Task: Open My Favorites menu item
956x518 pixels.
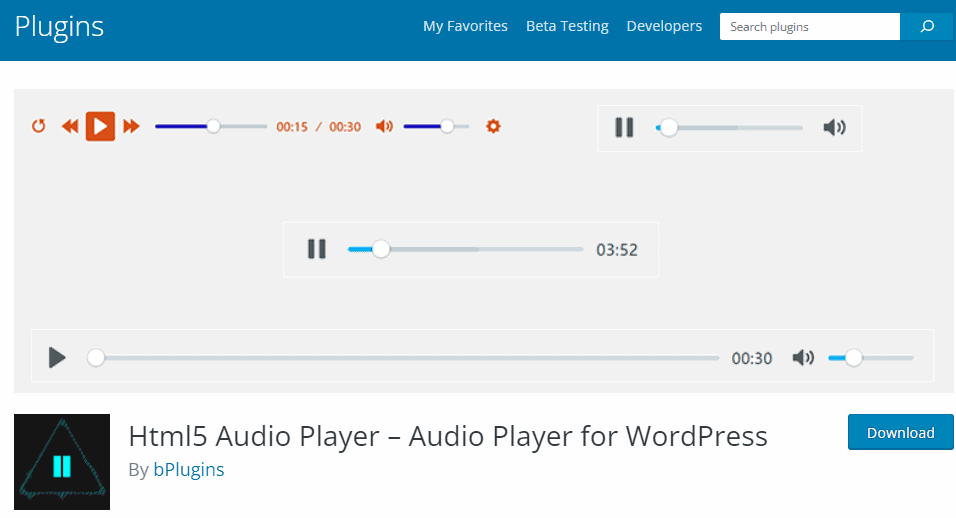Action: click(x=465, y=26)
